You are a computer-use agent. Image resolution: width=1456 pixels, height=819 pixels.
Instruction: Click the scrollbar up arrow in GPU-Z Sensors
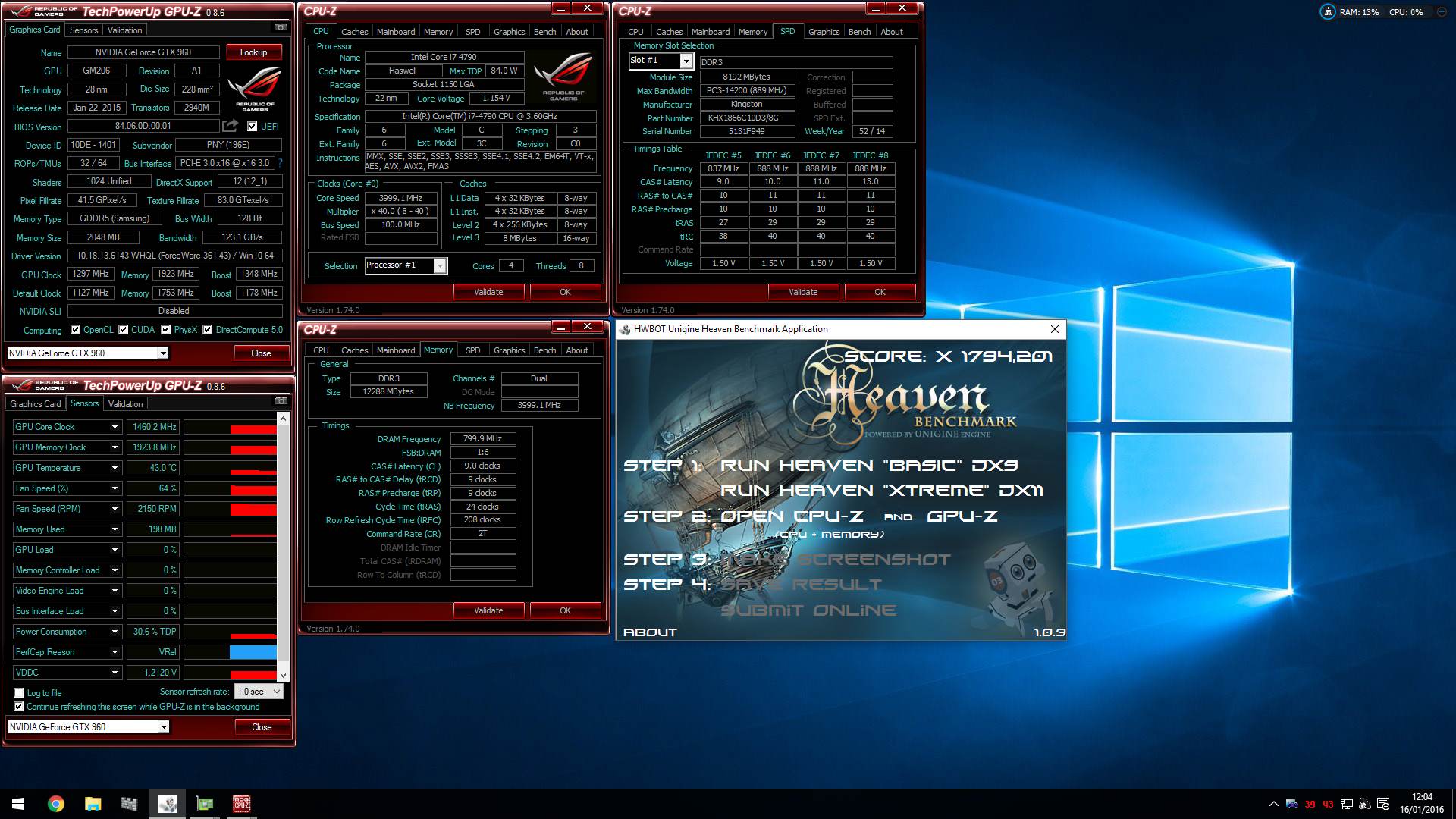[x=284, y=419]
